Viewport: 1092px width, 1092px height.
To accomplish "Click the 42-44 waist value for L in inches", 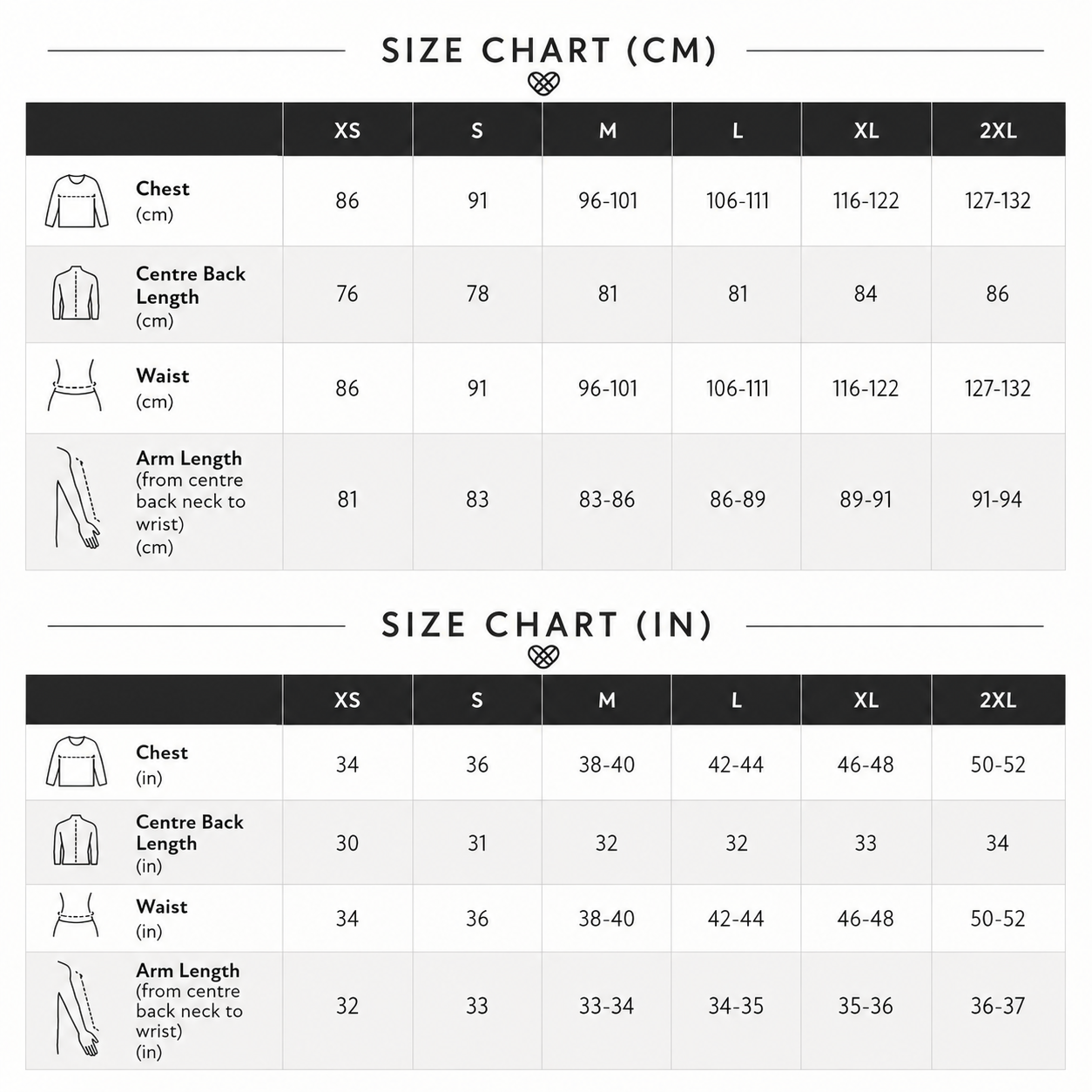I will tap(736, 919).
